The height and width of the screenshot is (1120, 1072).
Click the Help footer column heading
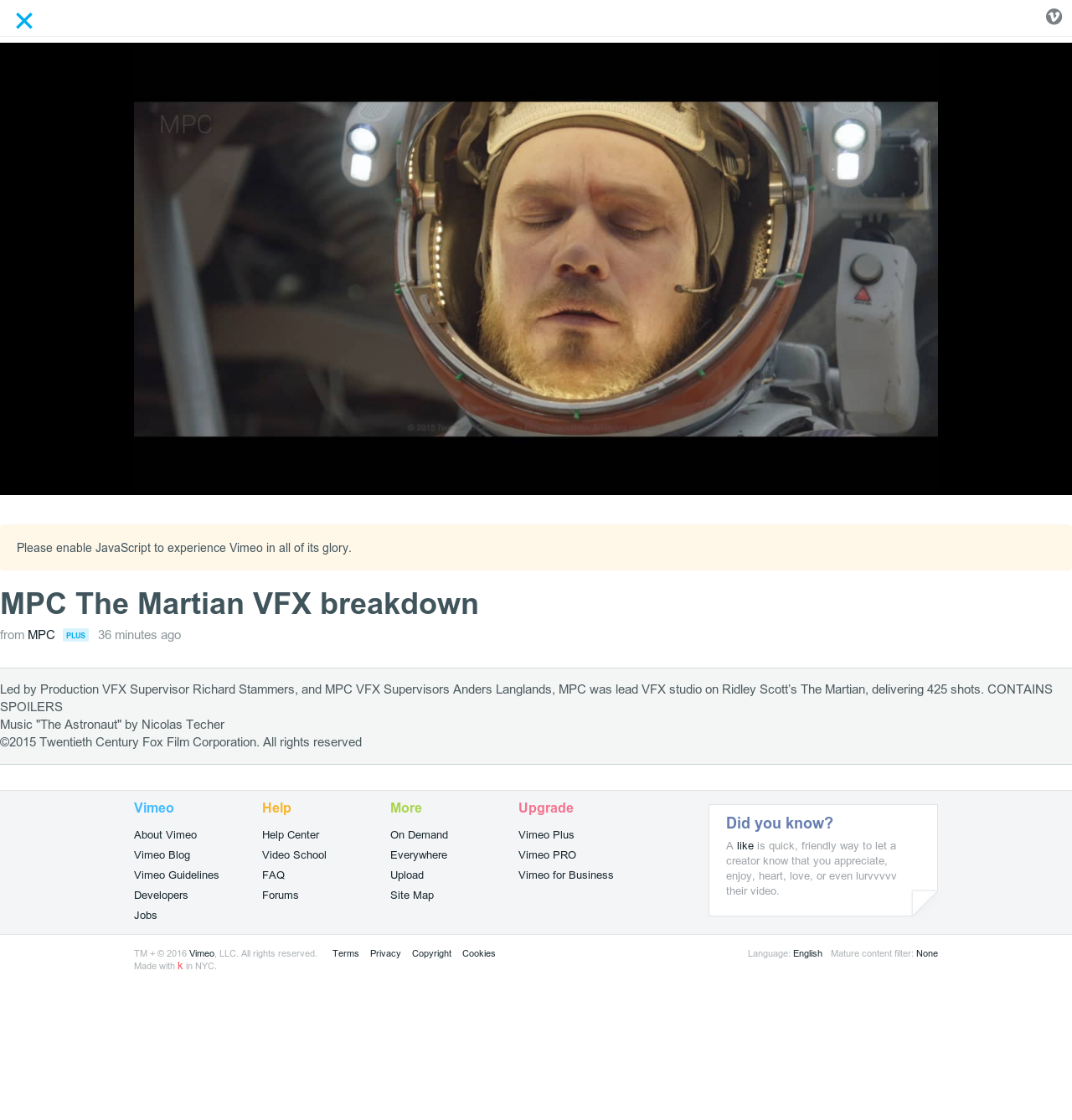276,808
